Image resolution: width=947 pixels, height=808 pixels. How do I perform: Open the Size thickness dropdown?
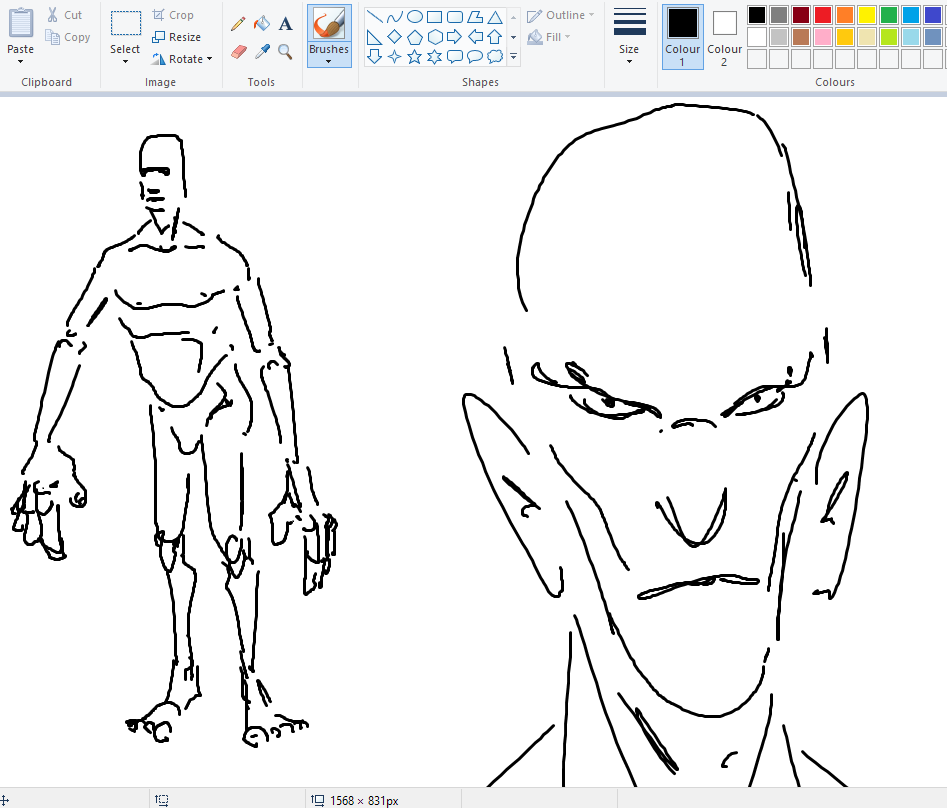(629, 62)
